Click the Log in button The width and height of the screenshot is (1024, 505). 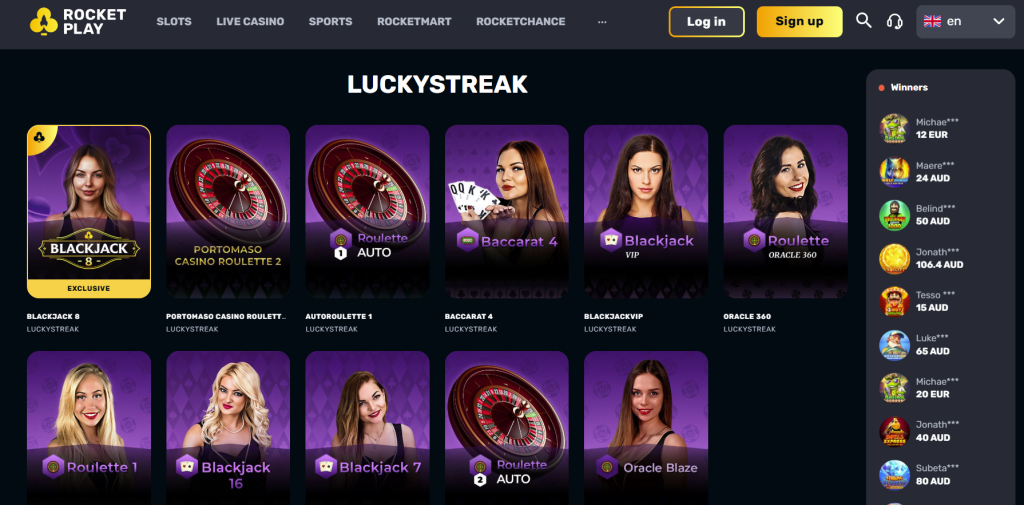point(707,22)
